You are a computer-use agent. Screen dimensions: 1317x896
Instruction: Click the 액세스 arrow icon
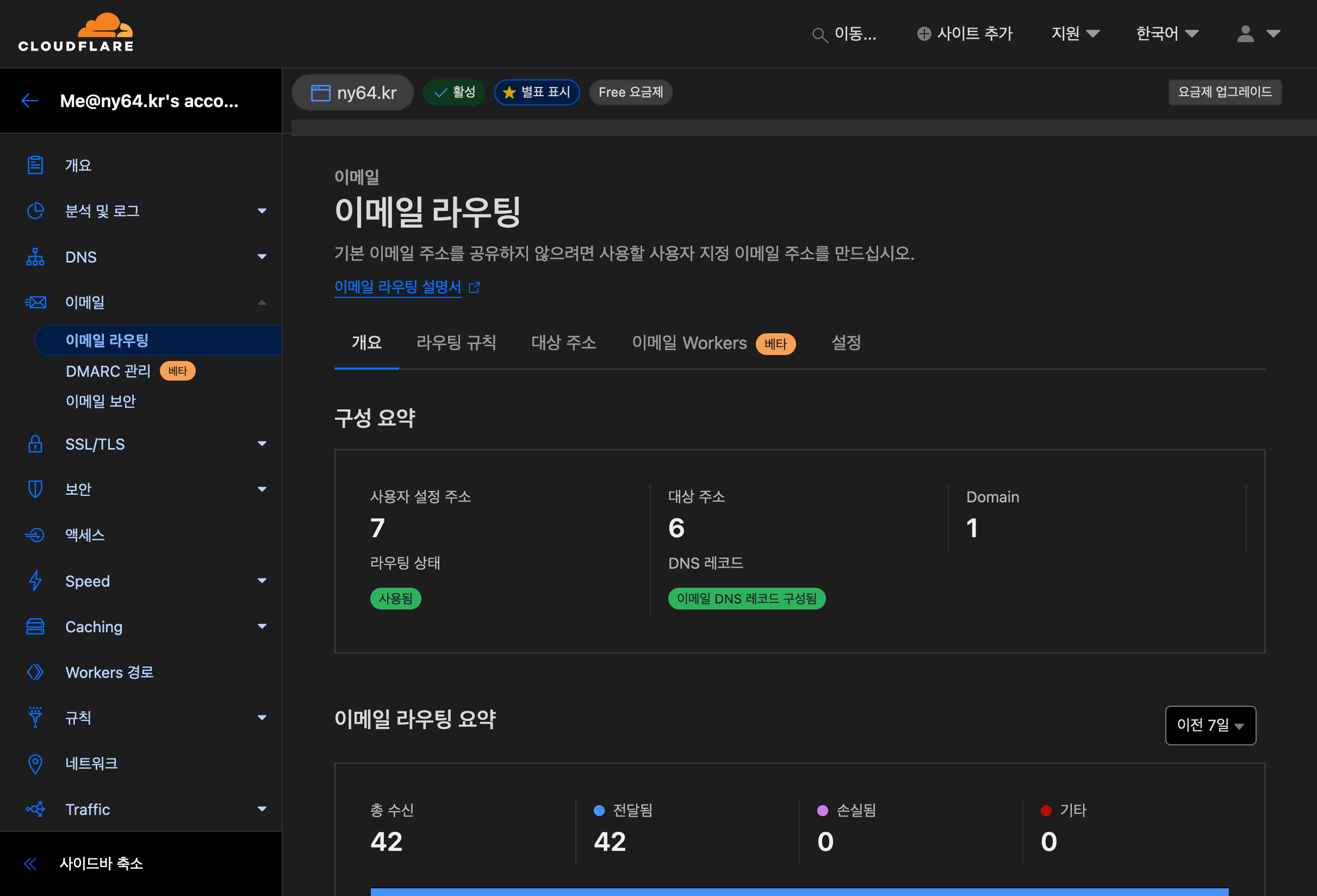pyautogui.click(x=35, y=534)
